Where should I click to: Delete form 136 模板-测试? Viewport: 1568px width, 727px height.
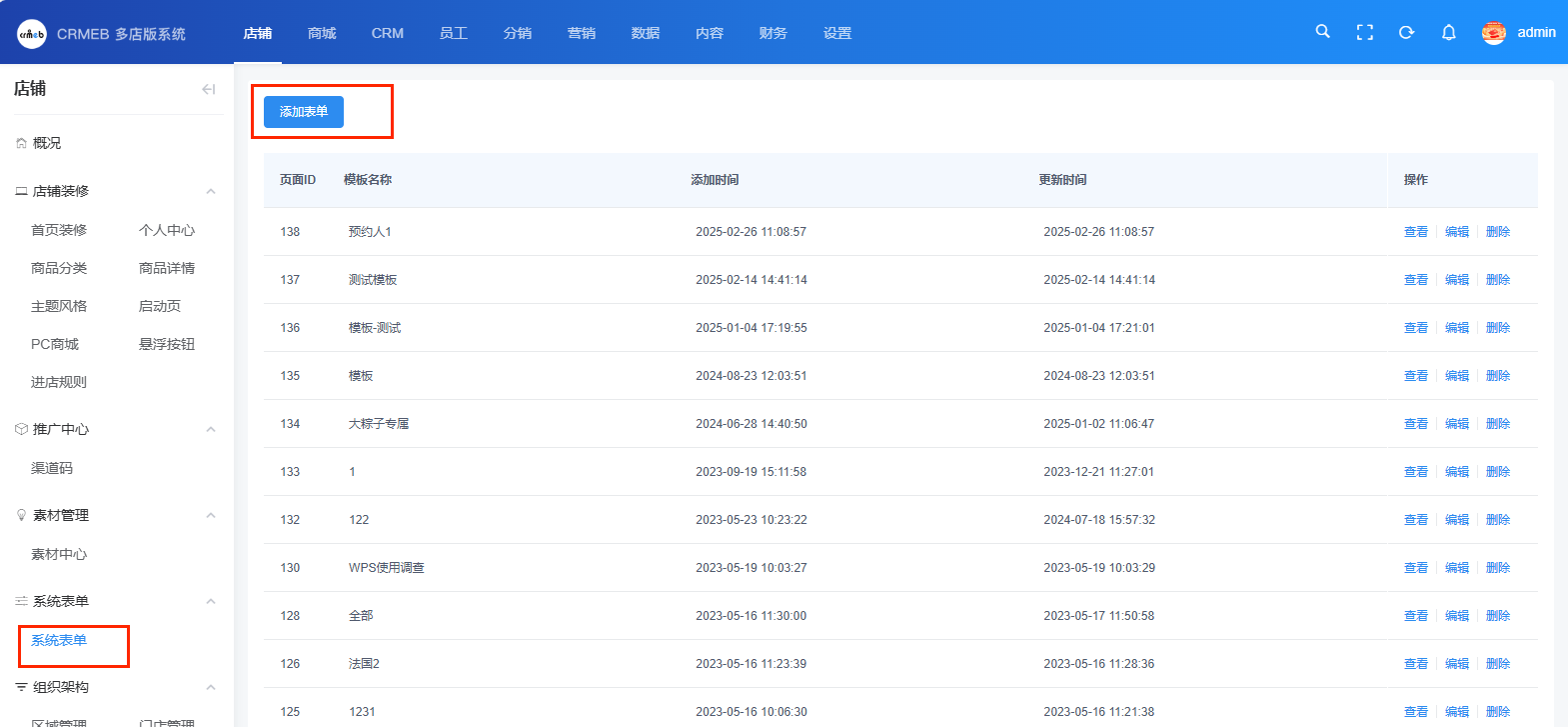[x=1498, y=328]
